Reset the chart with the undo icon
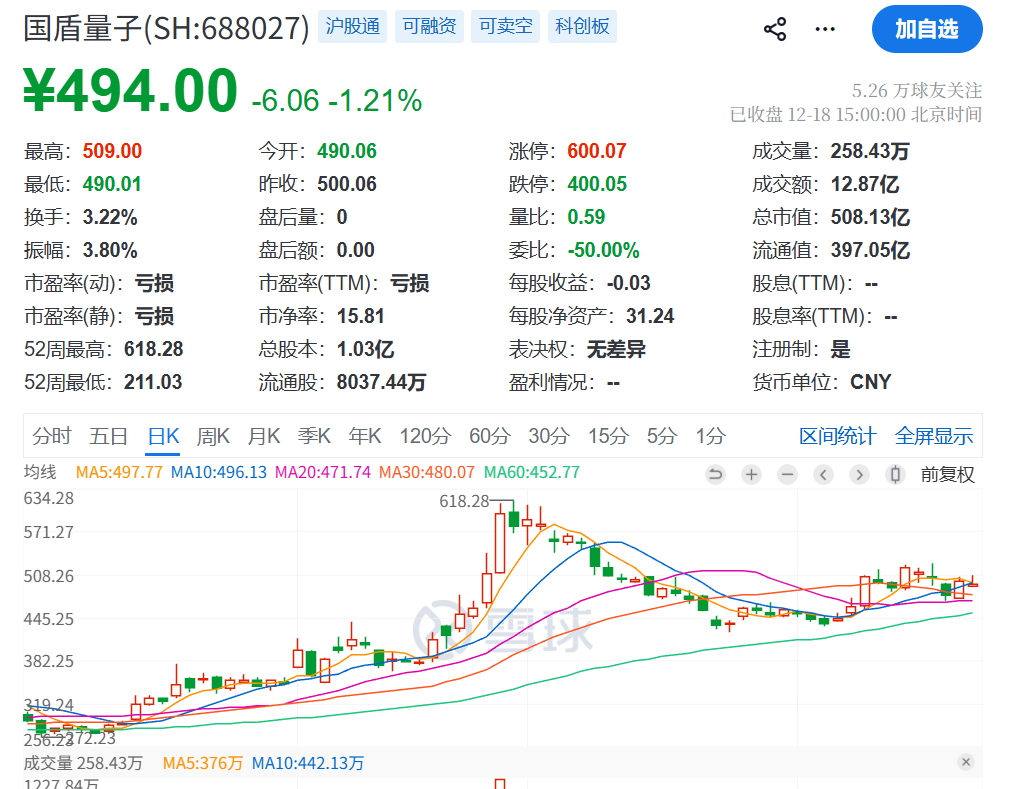 pos(716,475)
